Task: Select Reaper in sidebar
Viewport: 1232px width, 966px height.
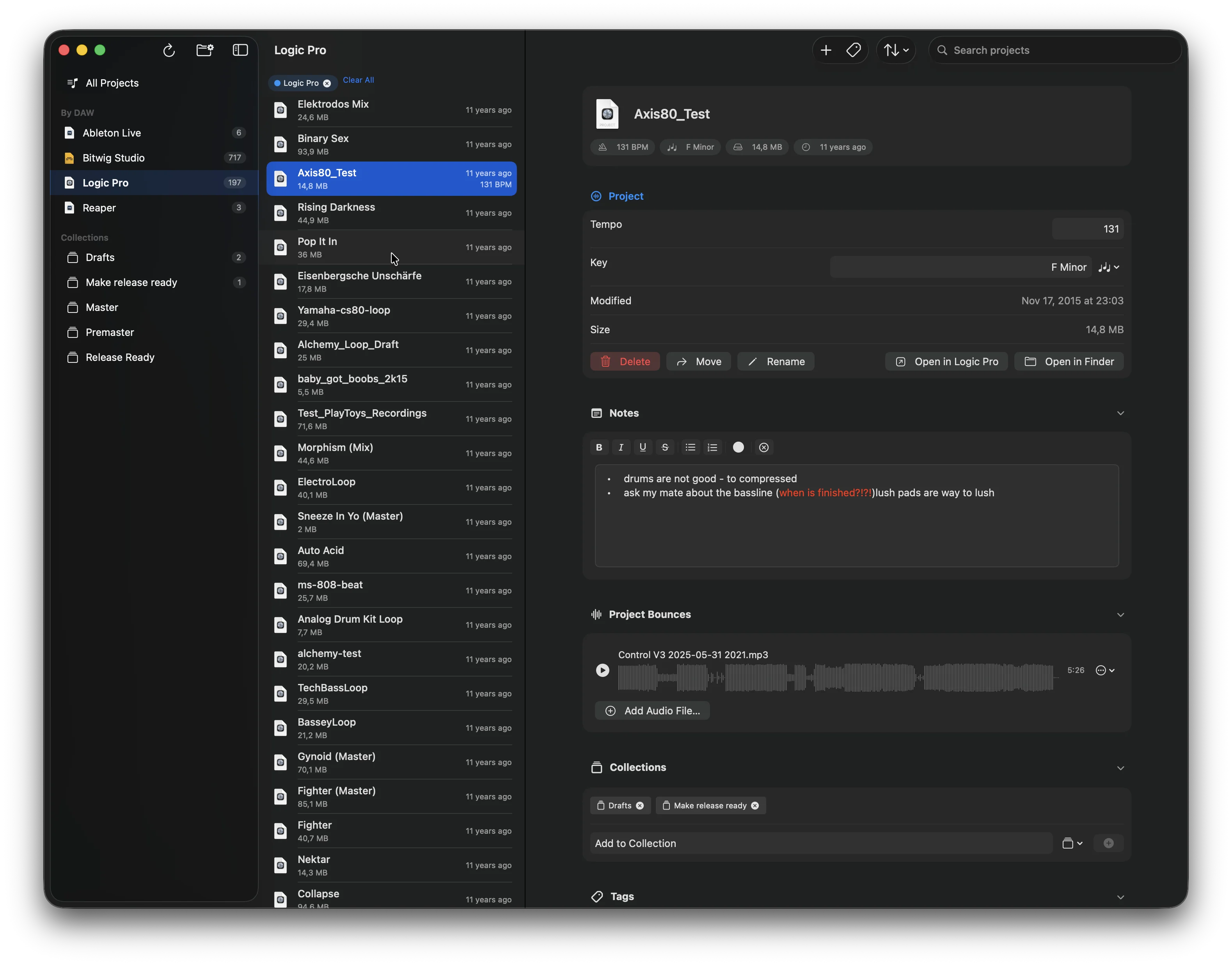Action: (x=154, y=208)
